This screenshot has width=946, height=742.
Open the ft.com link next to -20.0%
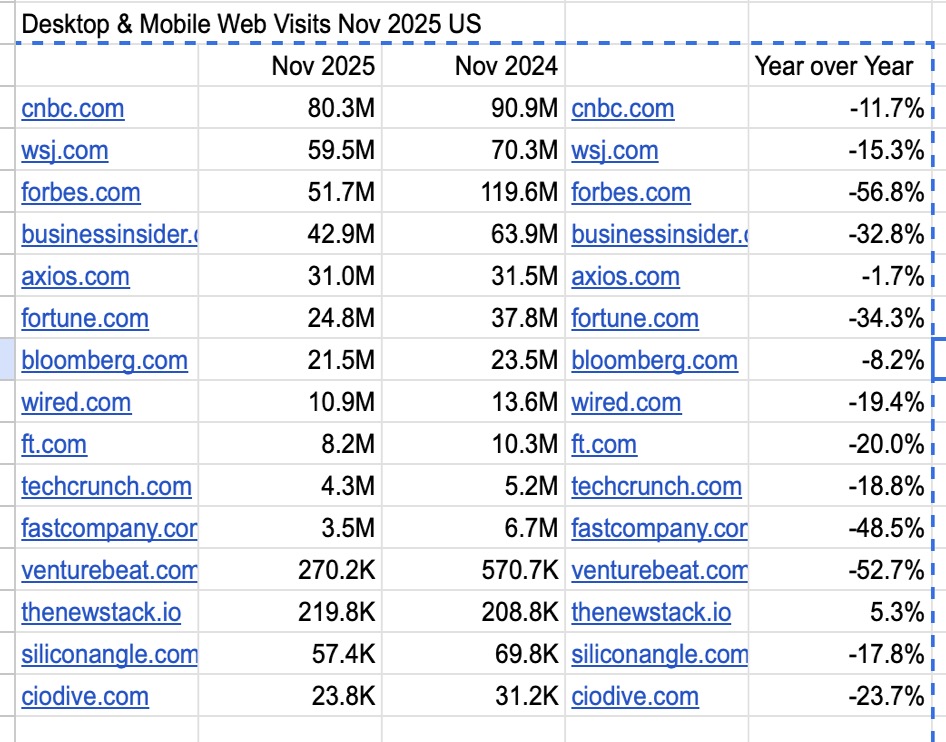point(604,445)
